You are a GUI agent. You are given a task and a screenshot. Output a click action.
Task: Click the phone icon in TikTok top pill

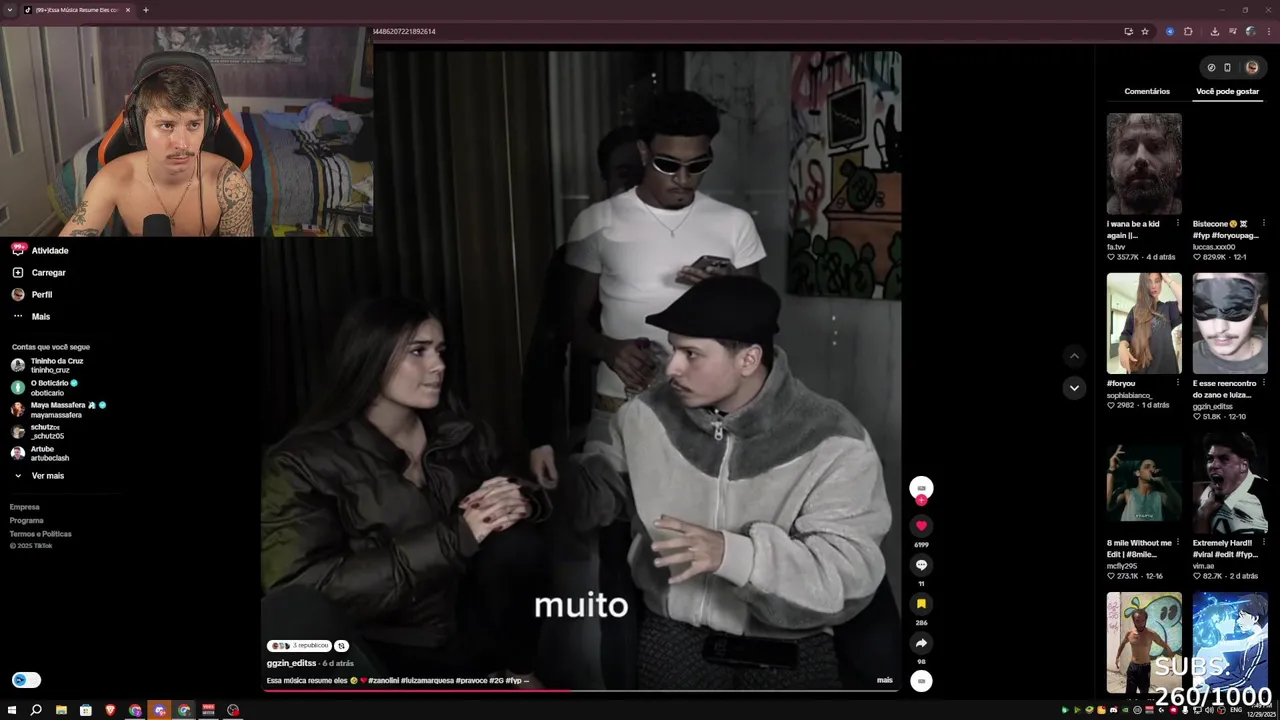[1228, 68]
